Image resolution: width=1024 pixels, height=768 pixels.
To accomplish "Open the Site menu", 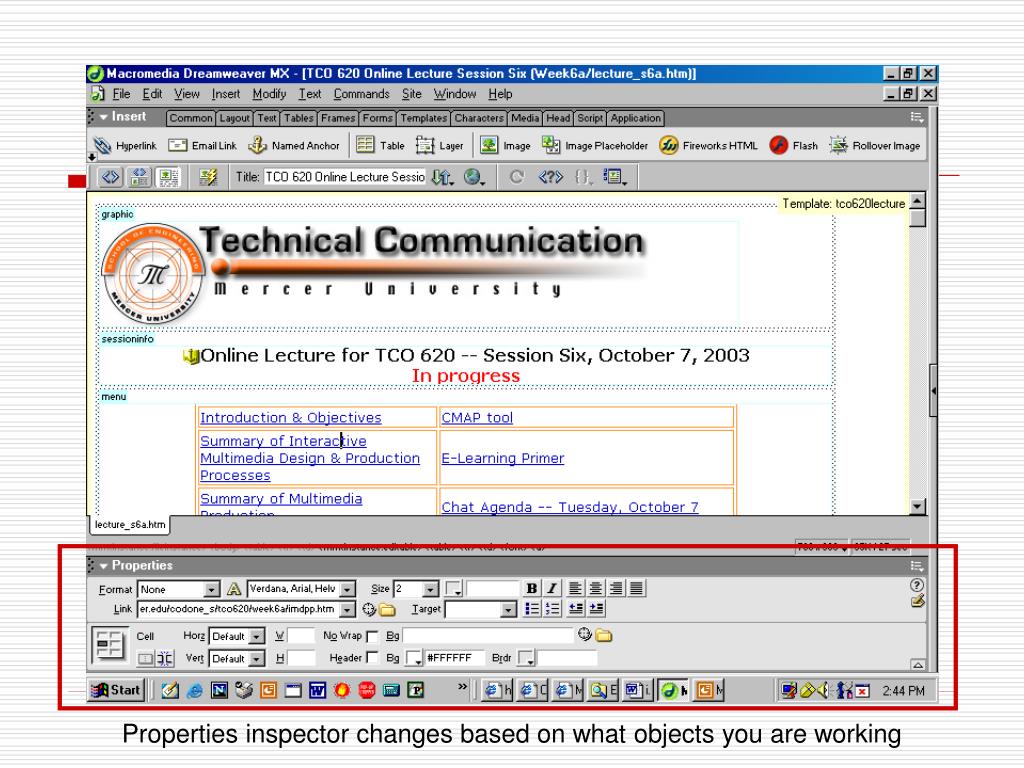I will click(411, 94).
